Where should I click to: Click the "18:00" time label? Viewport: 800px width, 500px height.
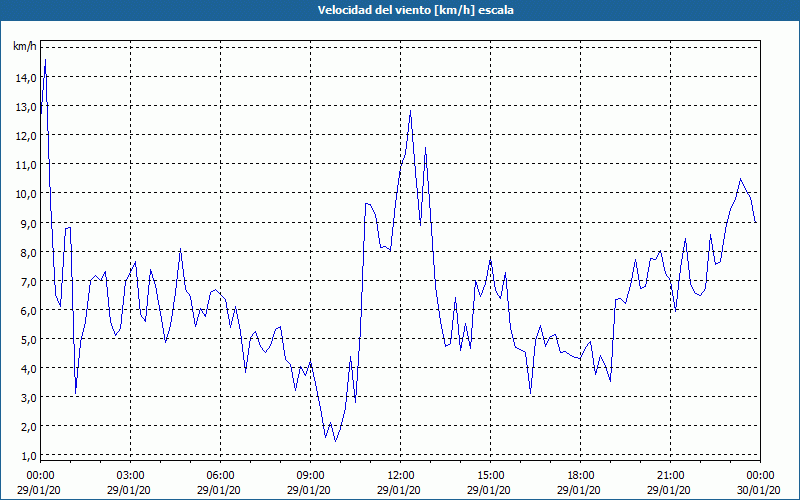581,476
